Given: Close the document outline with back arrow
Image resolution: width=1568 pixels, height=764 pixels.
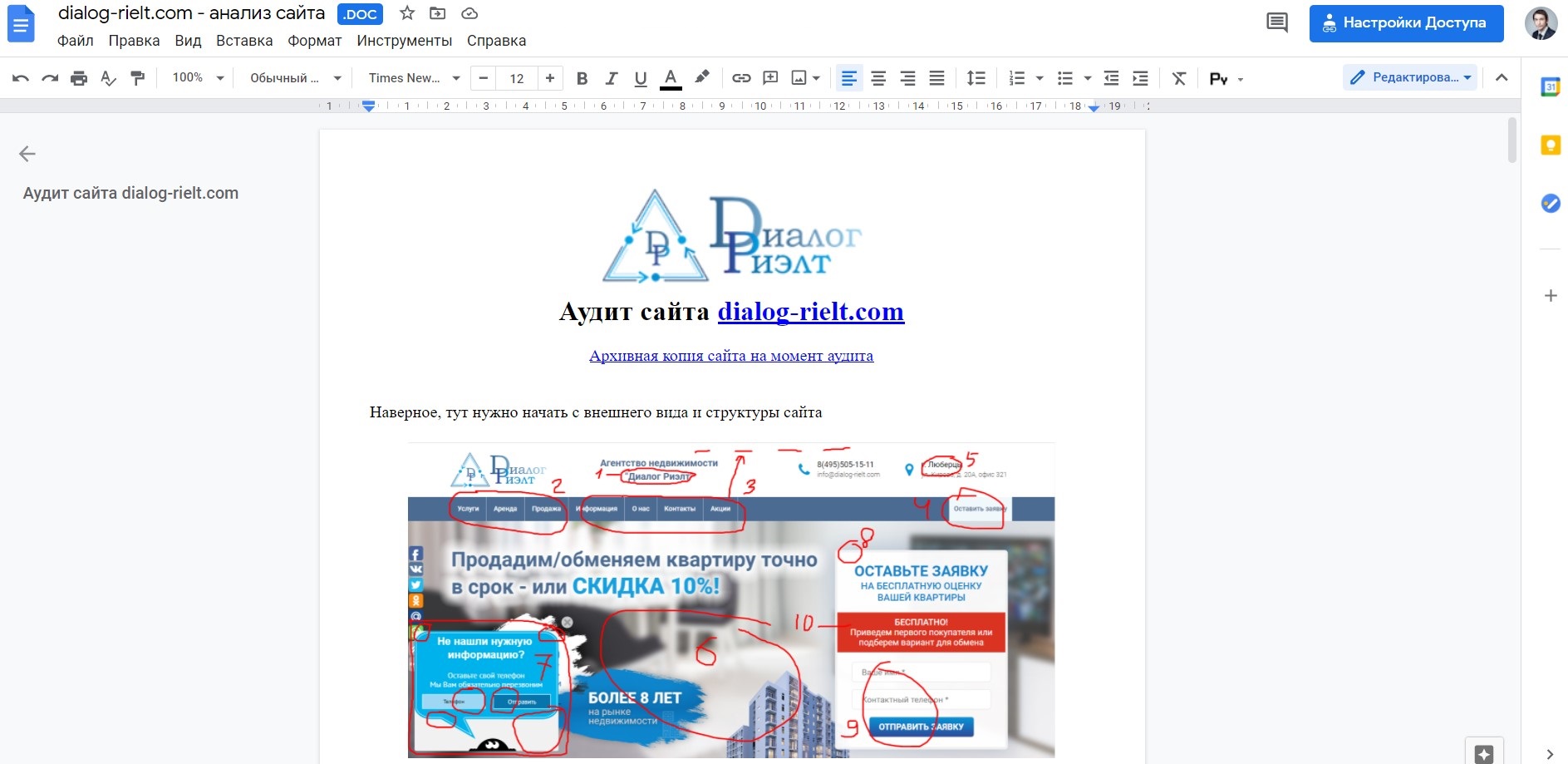Looking at the screenshot, I should [x=27, y=153].
